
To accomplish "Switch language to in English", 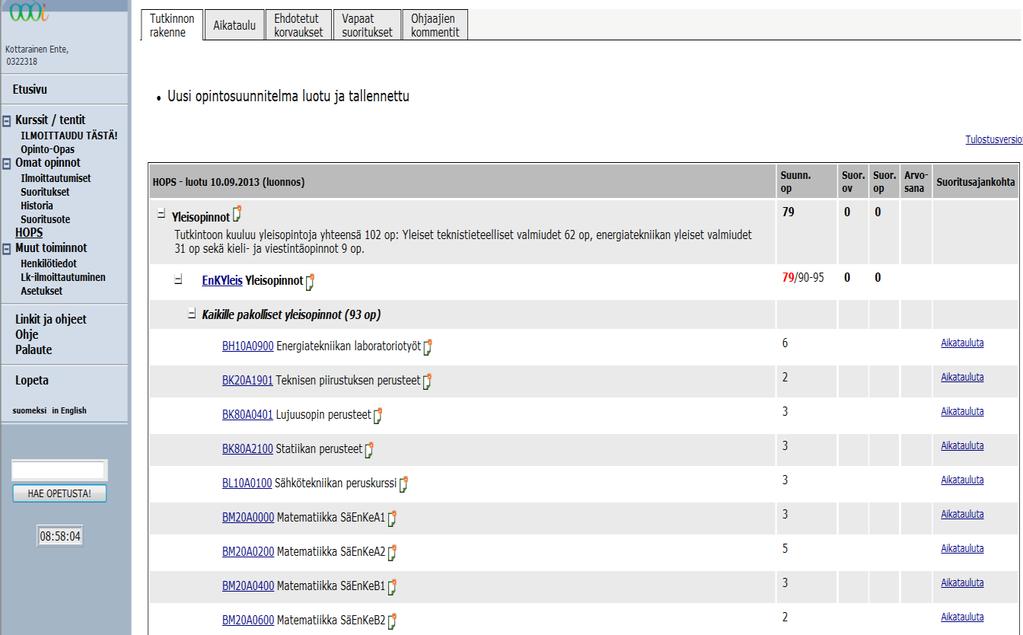I will (69, 410).
